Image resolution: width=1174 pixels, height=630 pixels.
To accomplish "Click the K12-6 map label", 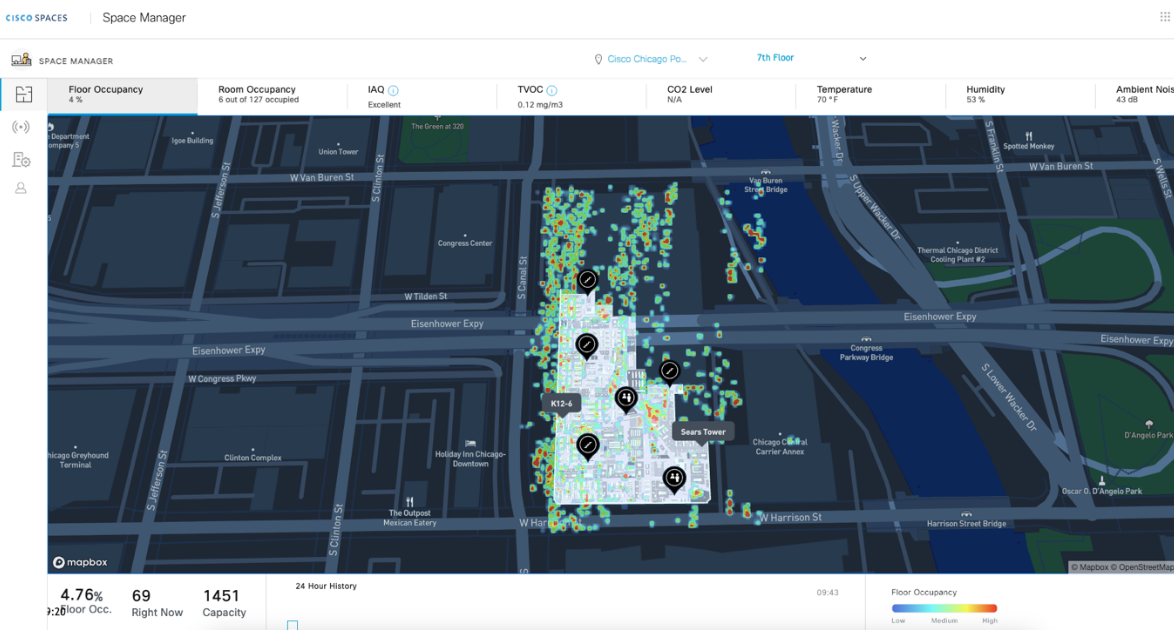I will [561, 403].
